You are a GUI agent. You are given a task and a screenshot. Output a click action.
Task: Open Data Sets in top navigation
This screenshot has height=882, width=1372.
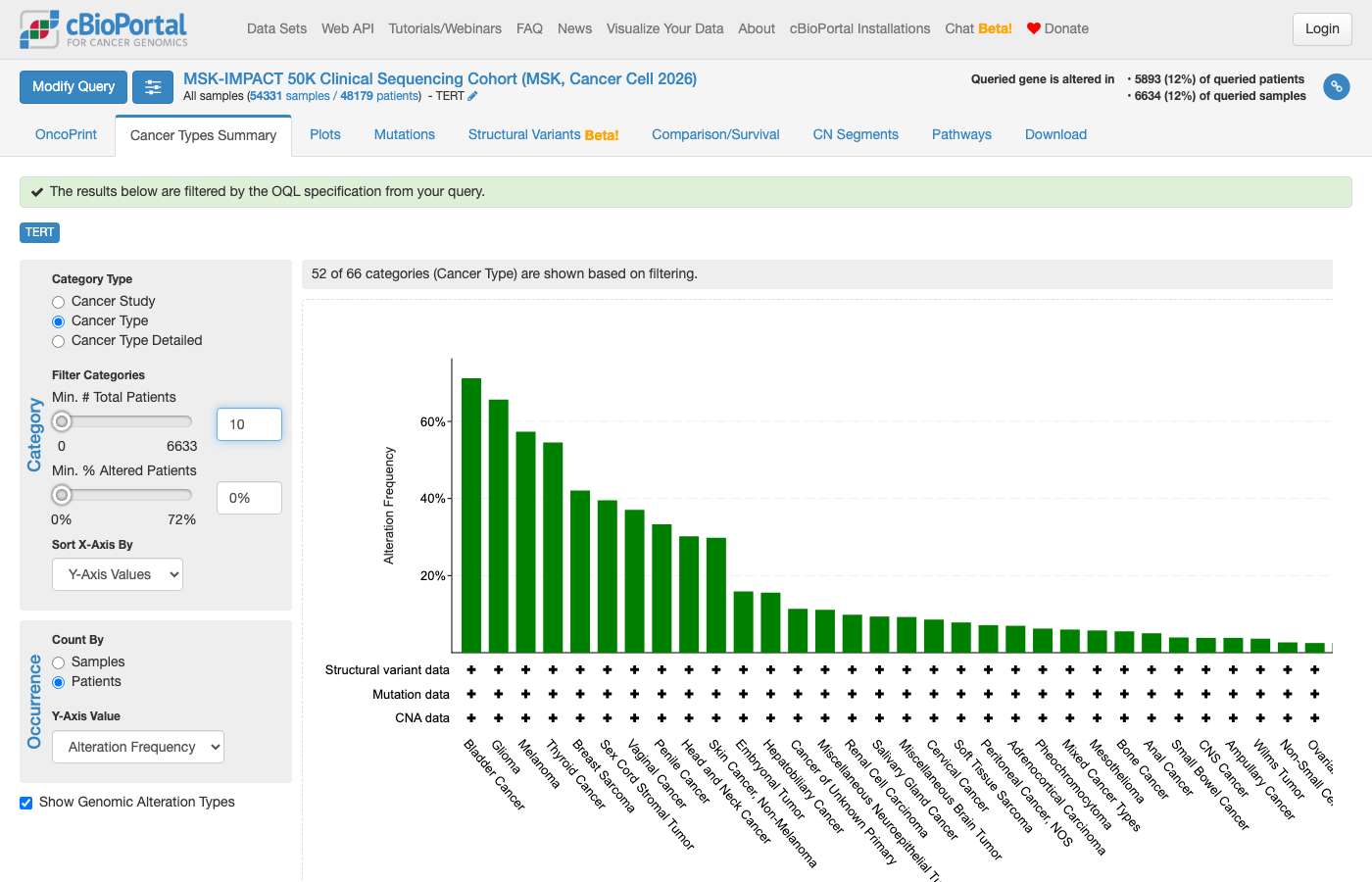(276, 28)
